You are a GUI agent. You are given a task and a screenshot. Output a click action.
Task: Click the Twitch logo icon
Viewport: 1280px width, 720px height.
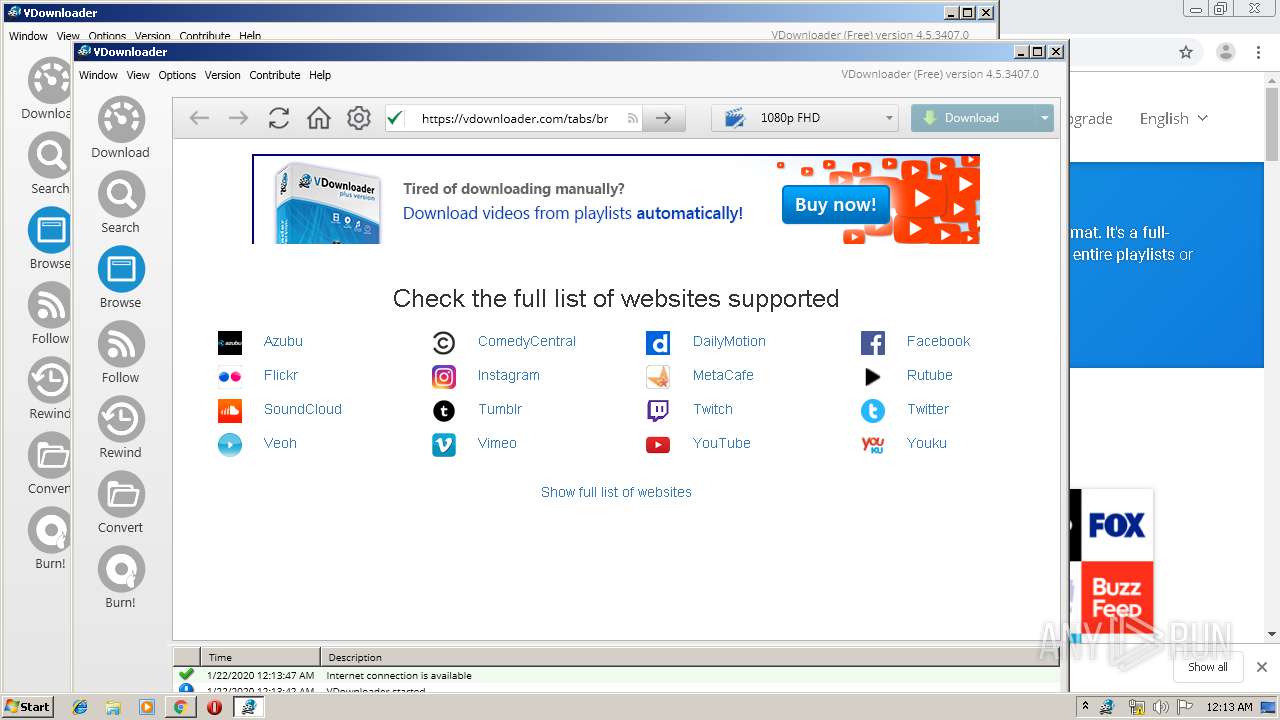[x=658, y=410]
